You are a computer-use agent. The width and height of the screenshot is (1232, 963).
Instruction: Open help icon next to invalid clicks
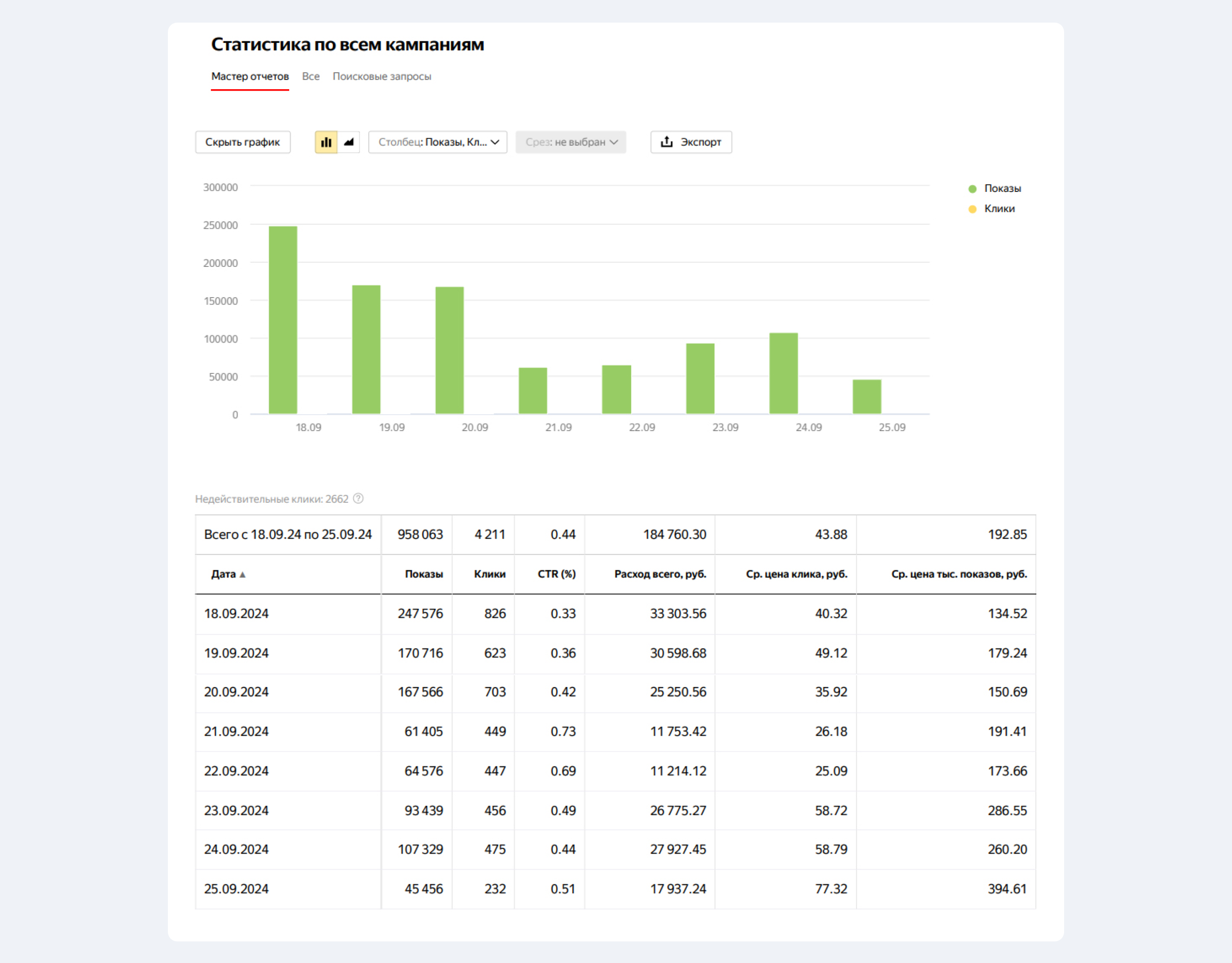[x=358, y=498]
